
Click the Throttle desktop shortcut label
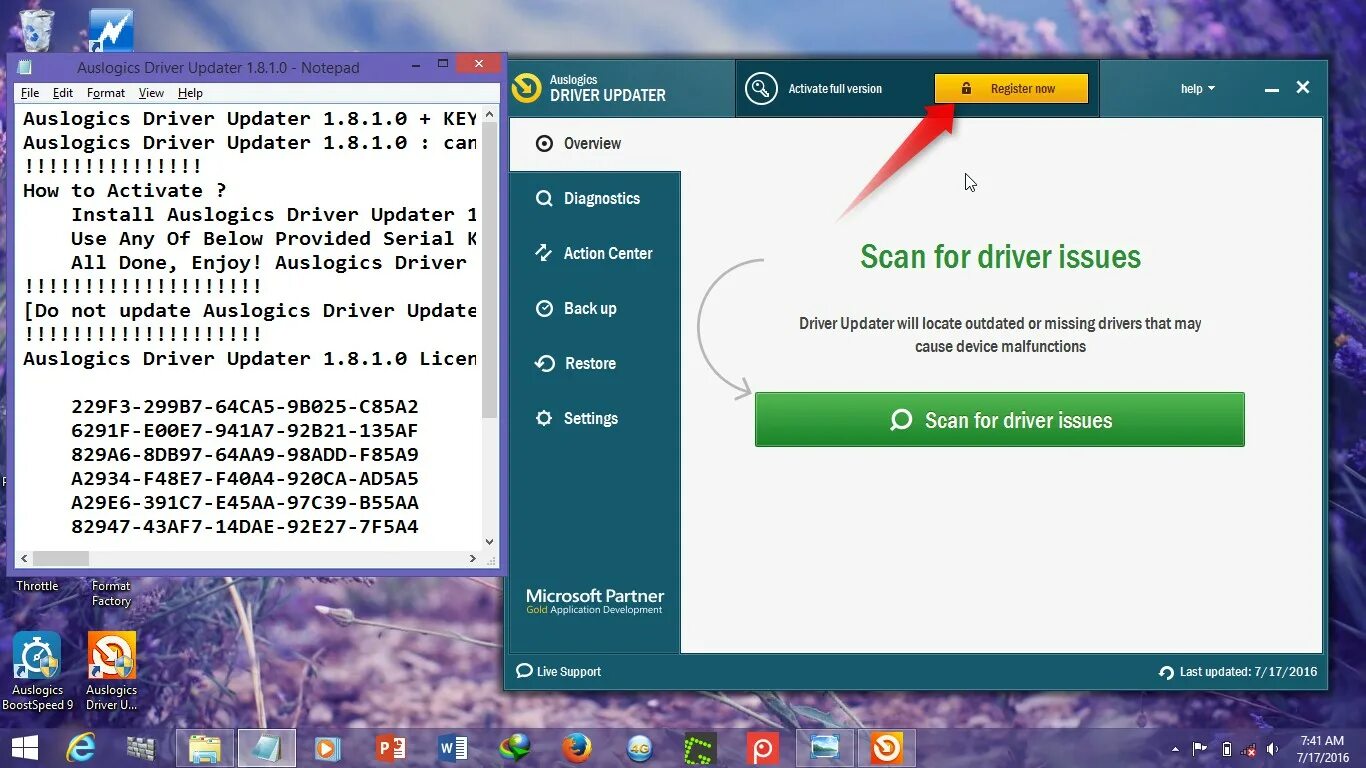tap(37, 586)
